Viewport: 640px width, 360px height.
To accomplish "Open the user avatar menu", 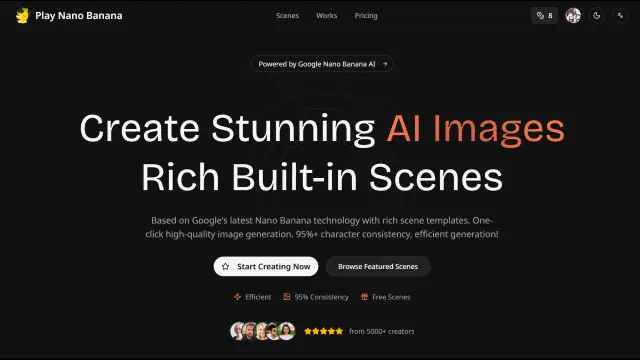I will 573,16.
